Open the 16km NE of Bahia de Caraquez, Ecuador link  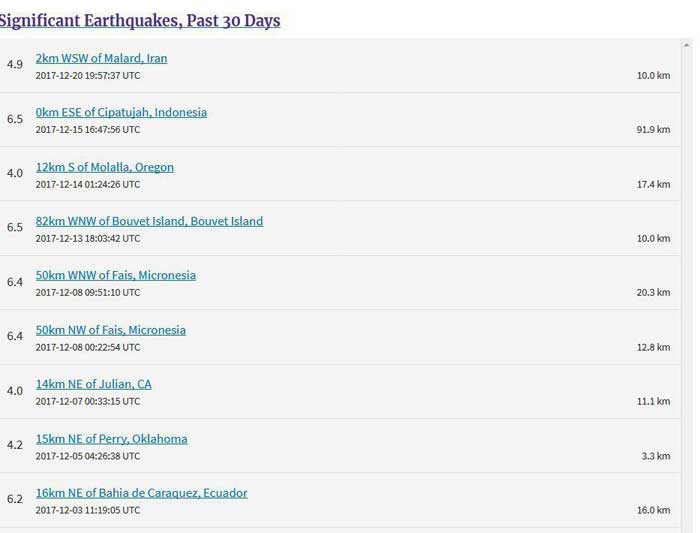142,493
